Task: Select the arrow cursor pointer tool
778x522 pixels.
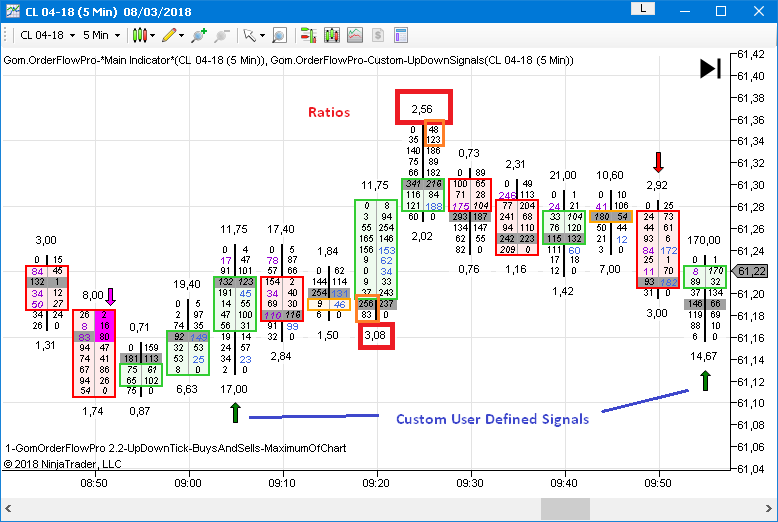Action: click(x=250, y=35)
